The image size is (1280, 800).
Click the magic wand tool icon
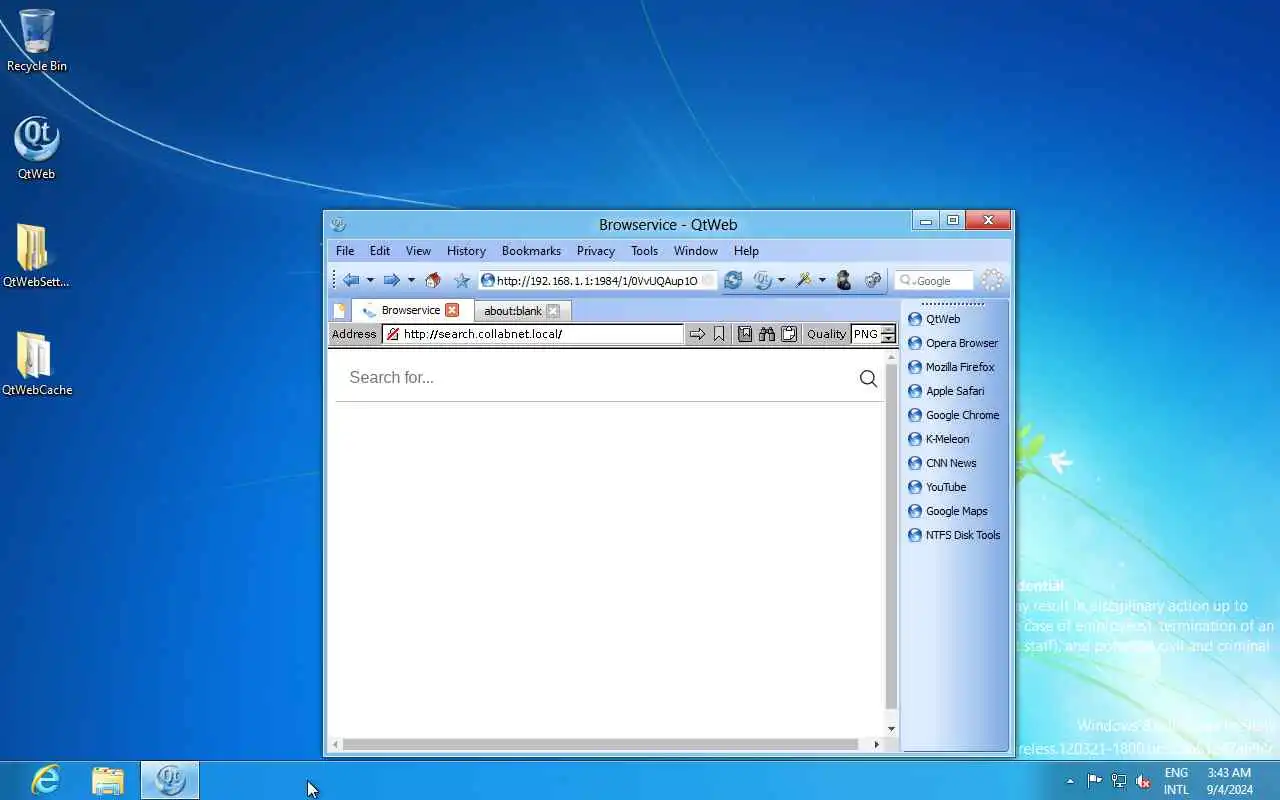click(x=803, y=281)
